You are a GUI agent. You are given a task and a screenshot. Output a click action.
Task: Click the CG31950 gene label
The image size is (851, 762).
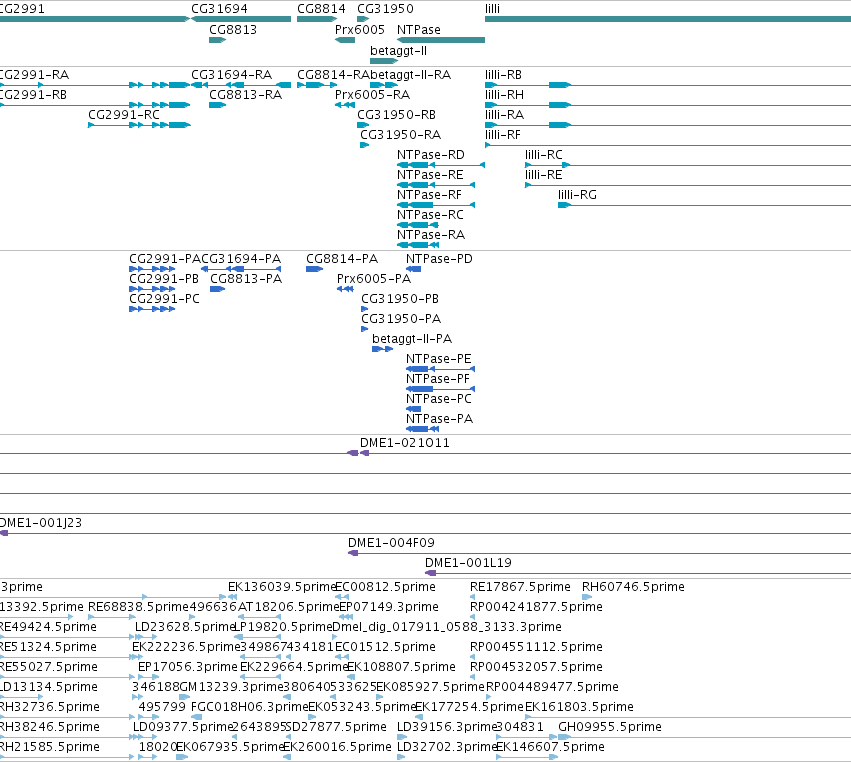pos(385,9)
